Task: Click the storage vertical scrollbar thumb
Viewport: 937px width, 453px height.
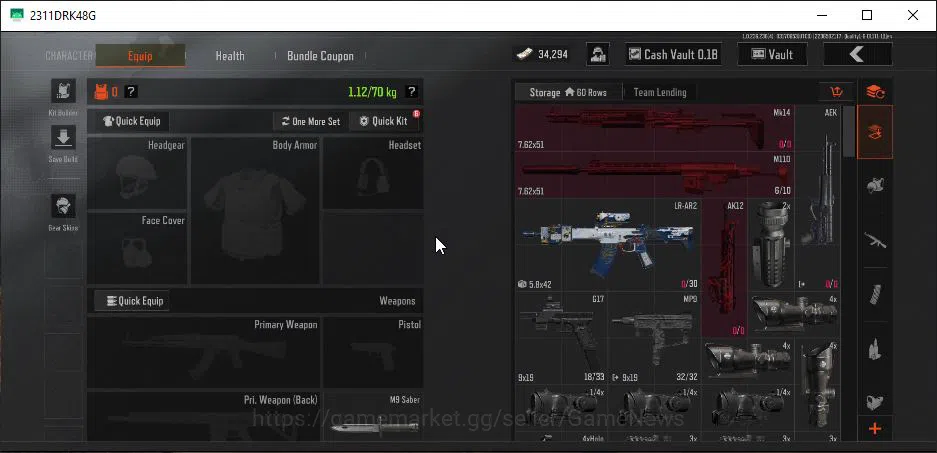Action: click(x=848, y=132)
